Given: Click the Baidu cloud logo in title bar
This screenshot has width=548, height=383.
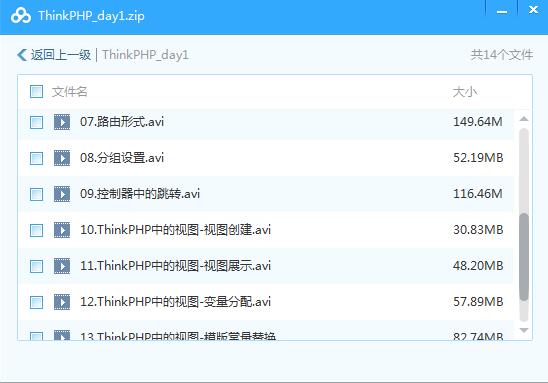Looking at the screenshot, I should [x=21, y=16].
